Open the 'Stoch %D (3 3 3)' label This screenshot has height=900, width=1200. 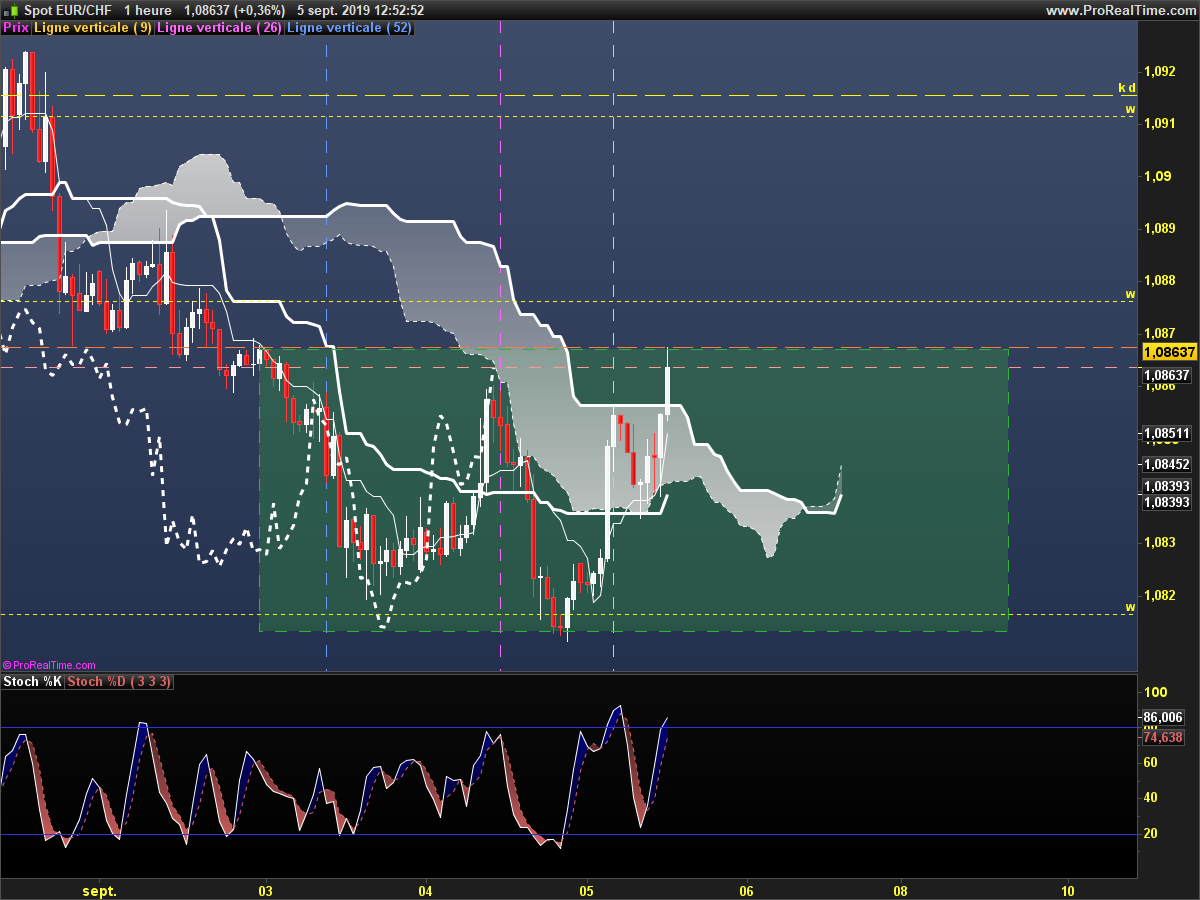(120, 682)
